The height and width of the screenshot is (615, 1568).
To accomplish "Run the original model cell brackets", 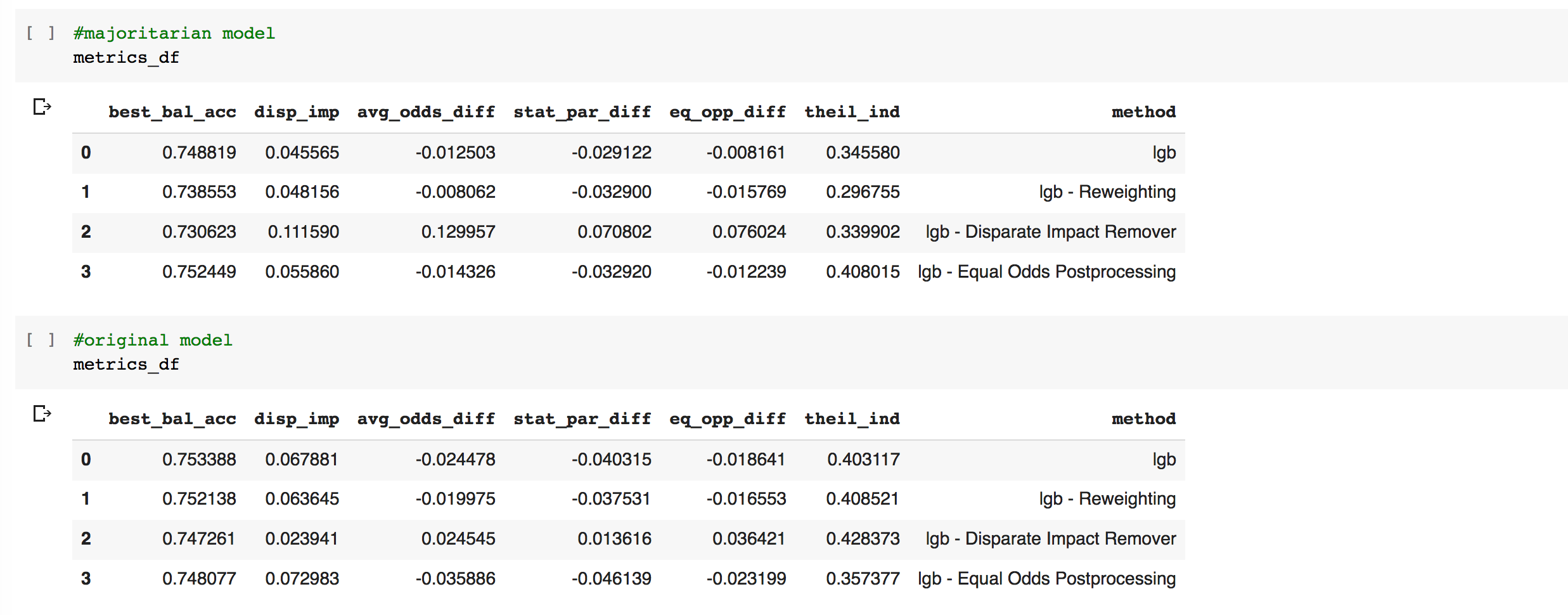I will click(x=41, y=340).
